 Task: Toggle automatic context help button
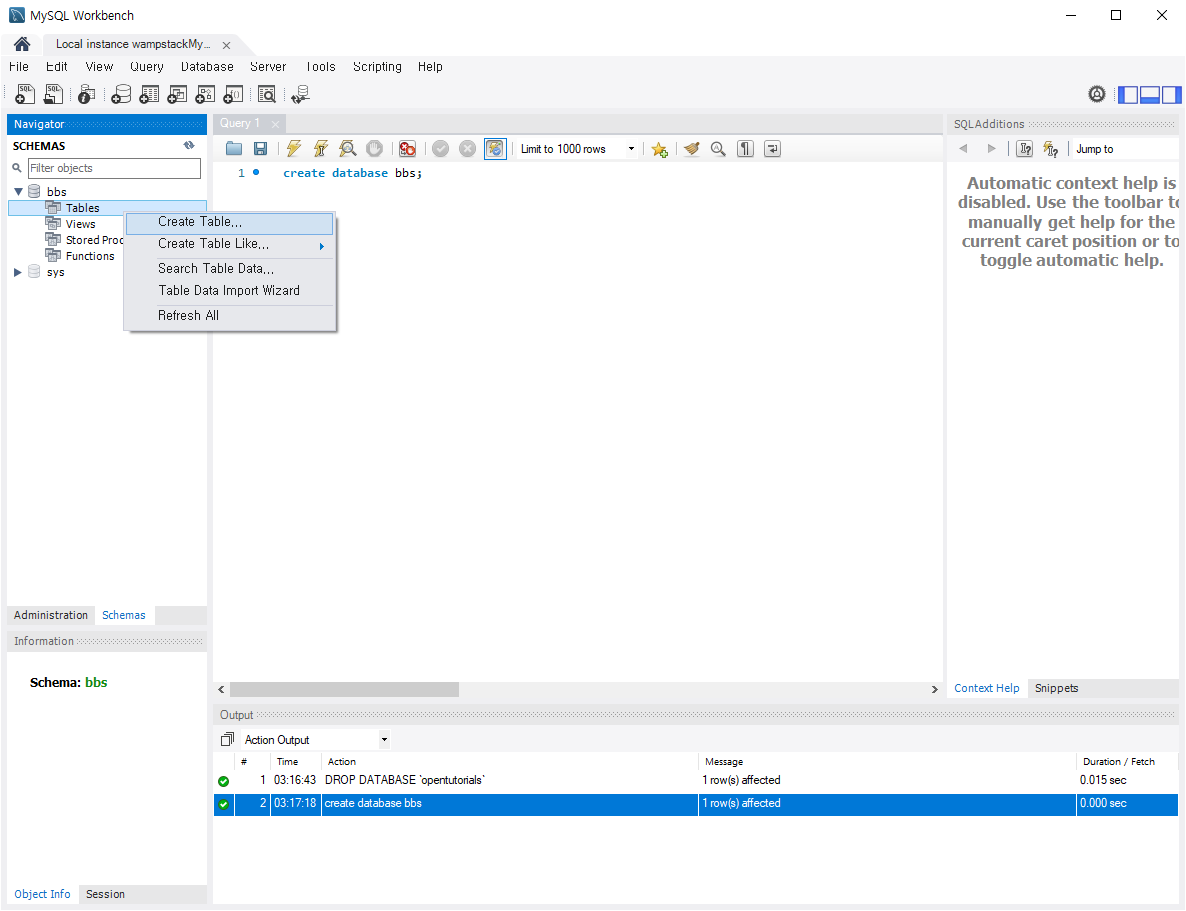pos(1051,149)
